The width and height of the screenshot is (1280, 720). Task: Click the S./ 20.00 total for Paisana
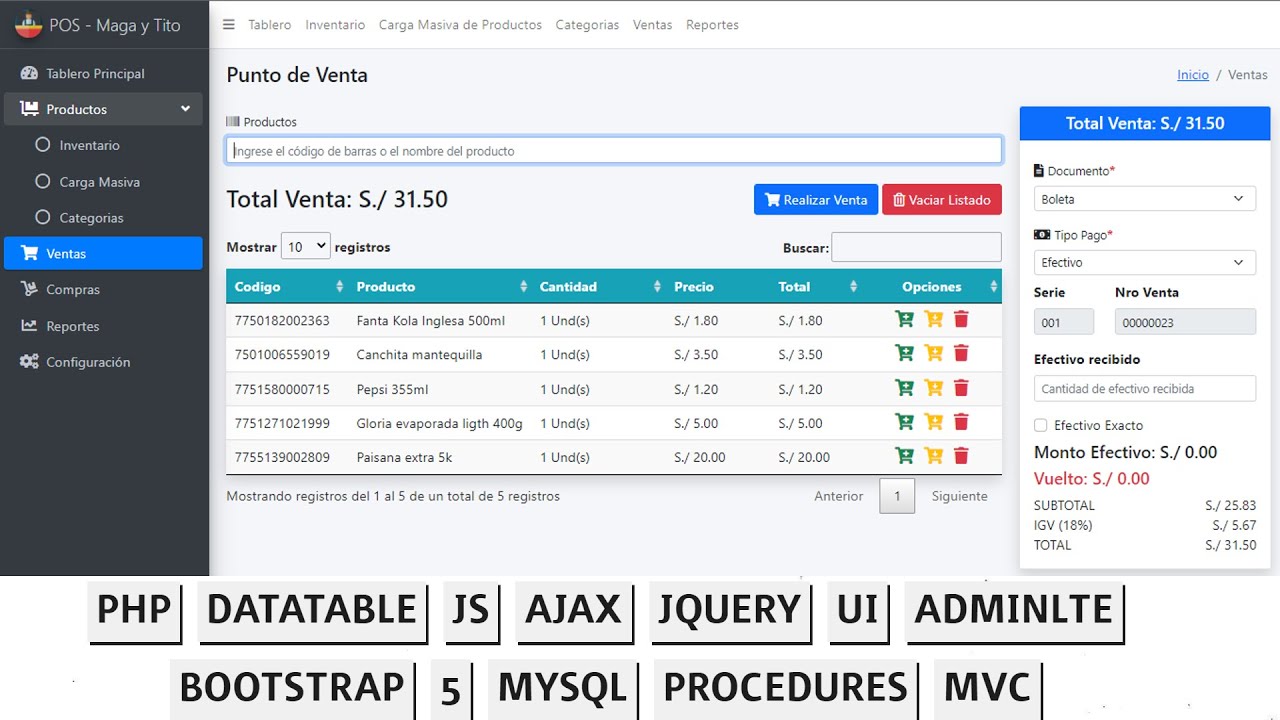click(x=804, y=457)
